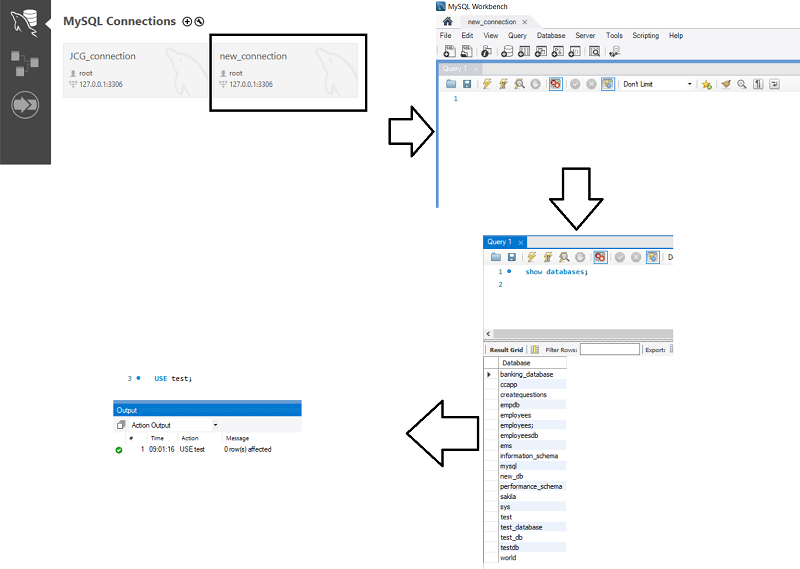800x569 pixels.
Task: Open the Scripting menu
Action: 645,36
